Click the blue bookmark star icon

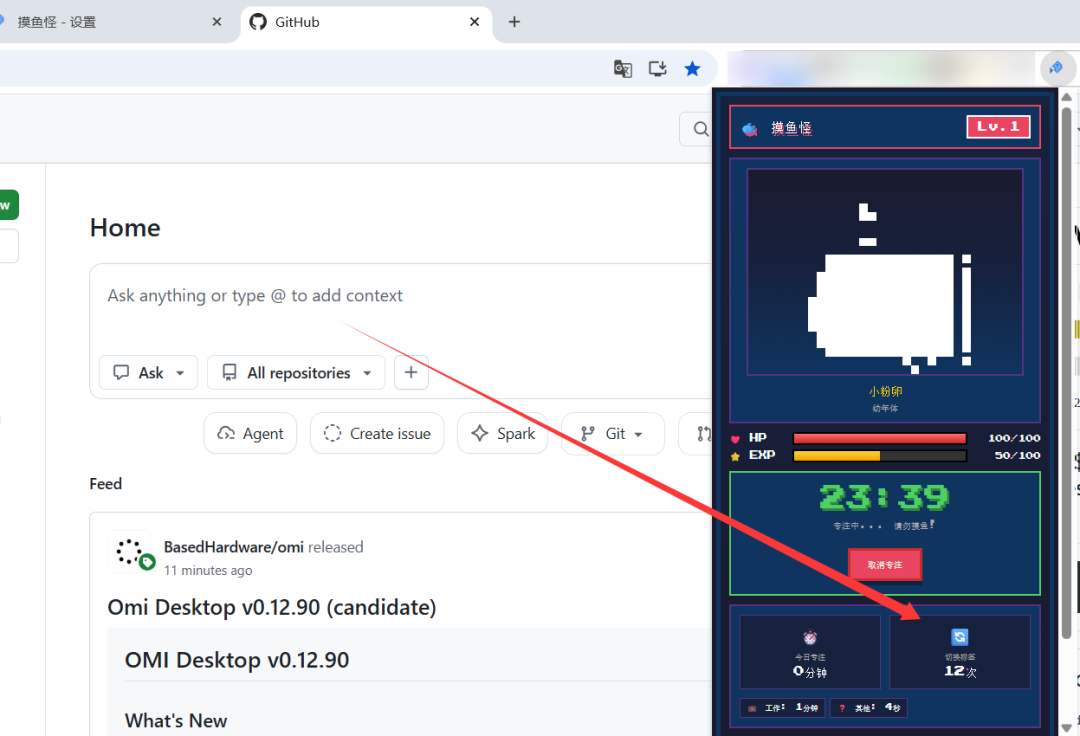[692, 68]
